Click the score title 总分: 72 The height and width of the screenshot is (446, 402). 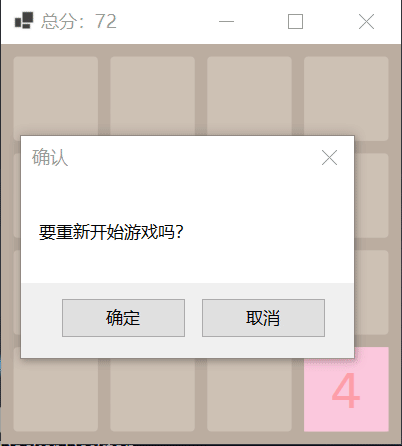click(79, 21)
